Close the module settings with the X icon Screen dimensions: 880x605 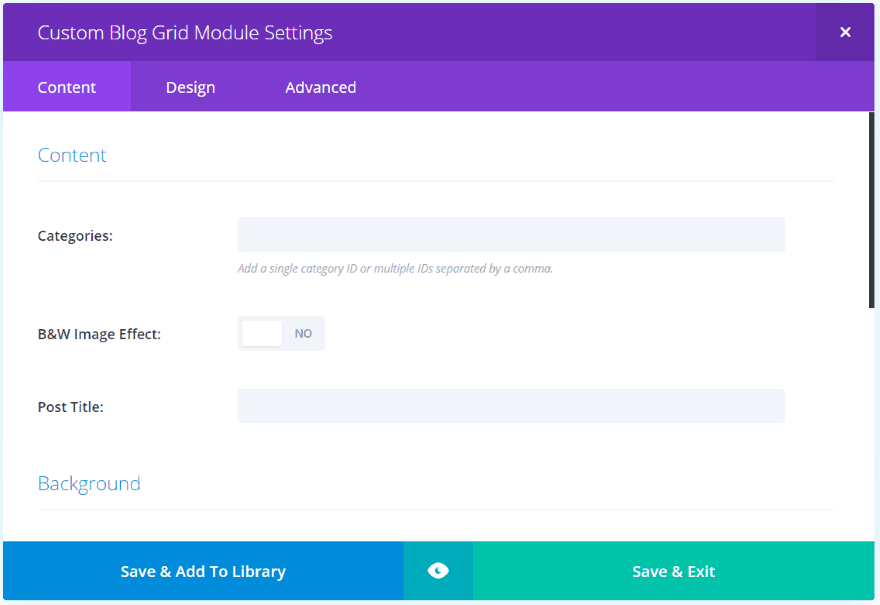pyautogui.click(x=845, y=33)
